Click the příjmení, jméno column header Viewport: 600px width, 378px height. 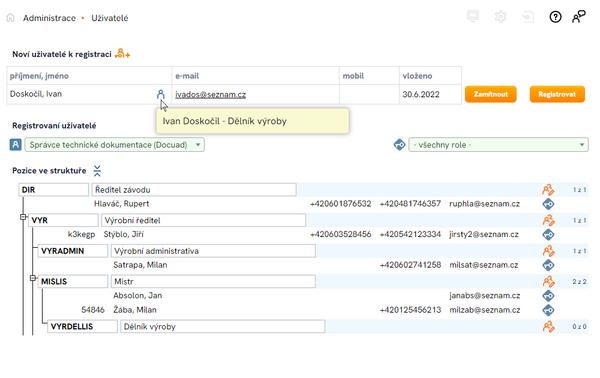[x=89, y=76]
